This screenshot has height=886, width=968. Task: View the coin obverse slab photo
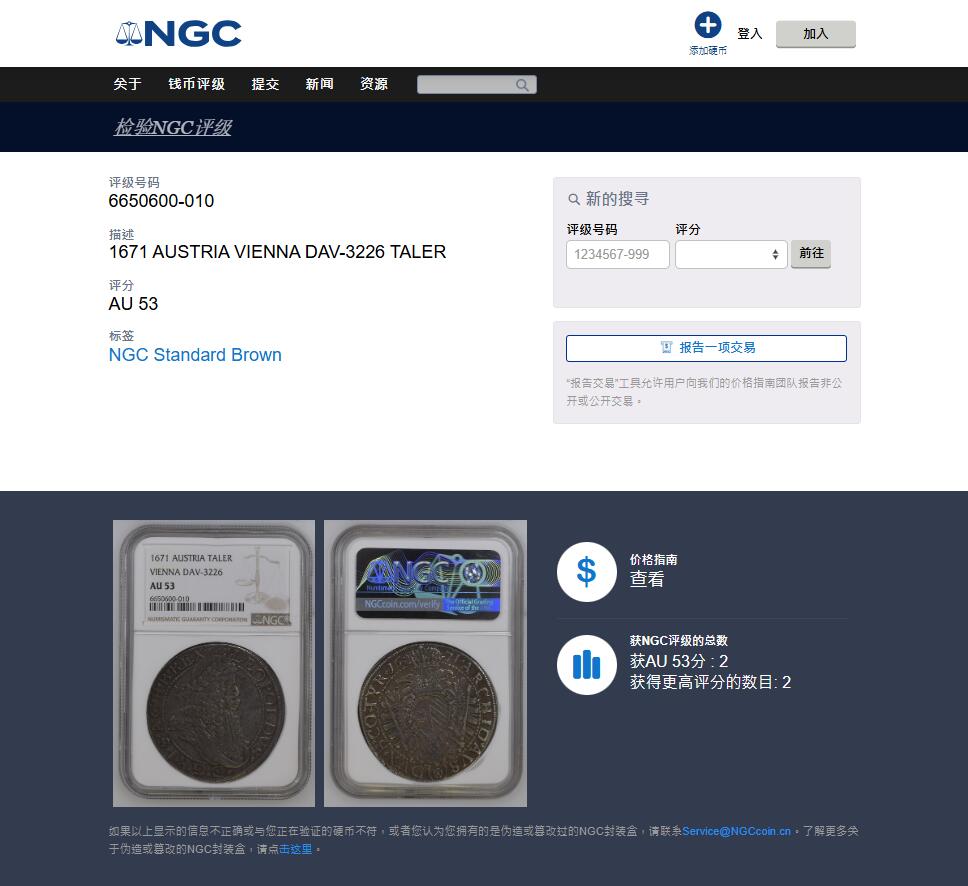(x=214, y=663)
